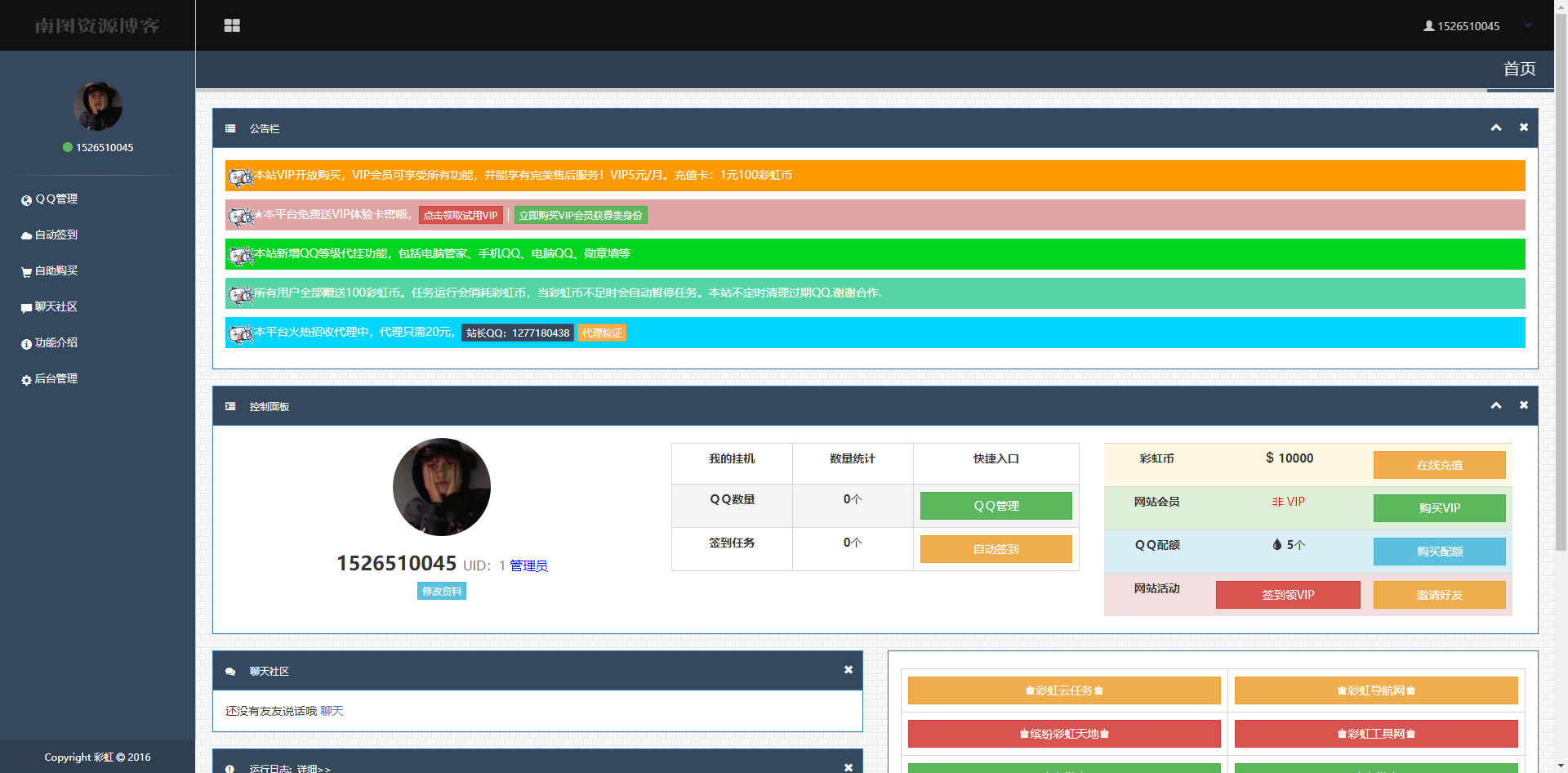
Task: Click the 修改资料 edit profile button
Action: (x=441, y=592)
